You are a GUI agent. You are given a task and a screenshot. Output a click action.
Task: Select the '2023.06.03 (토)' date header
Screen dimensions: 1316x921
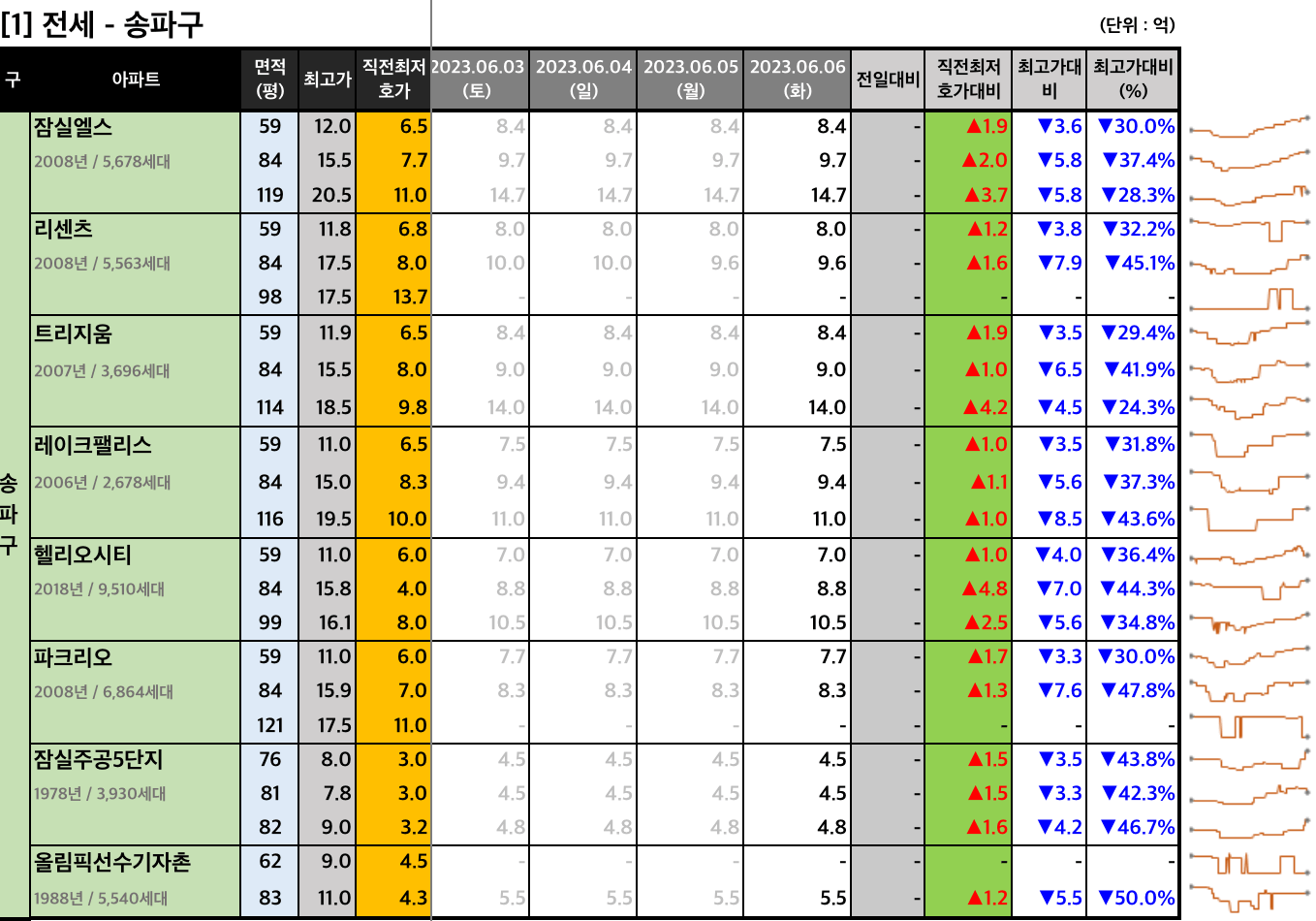(478, 79)
